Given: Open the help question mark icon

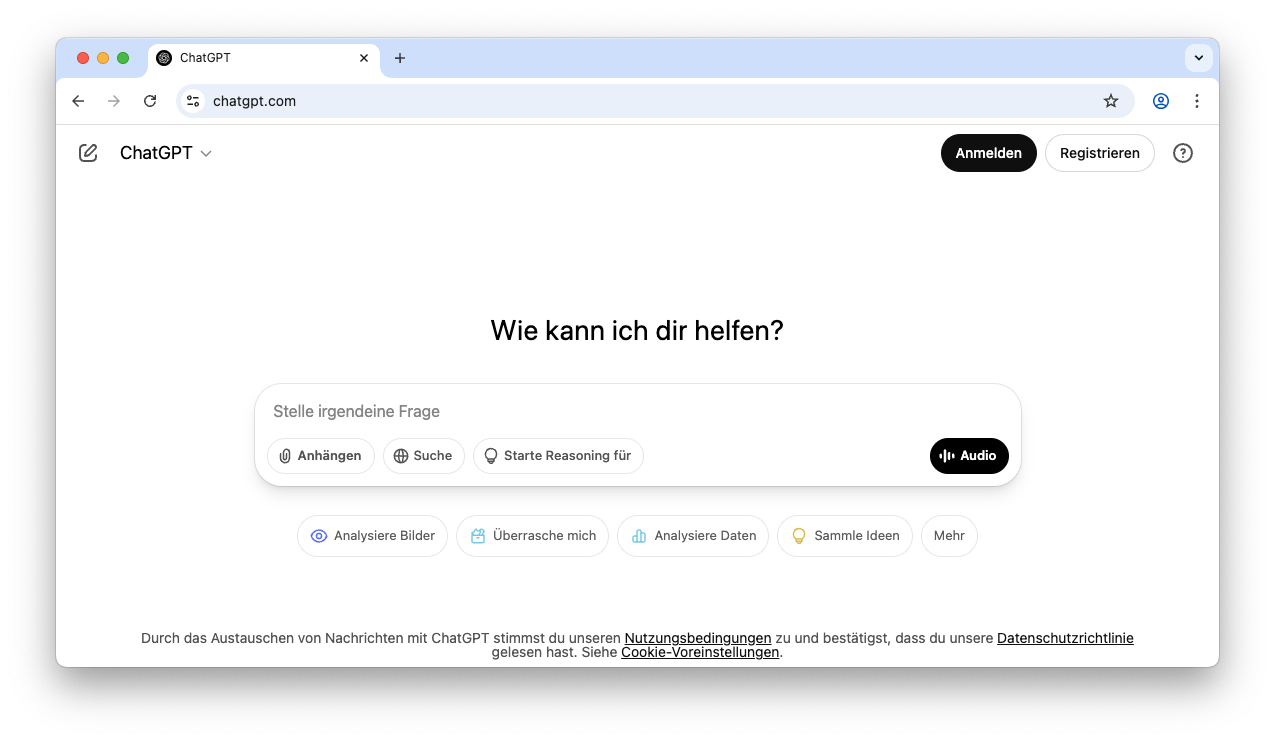Looking at the screenshot, I should pyautogui.click(x=1182, y=152).
